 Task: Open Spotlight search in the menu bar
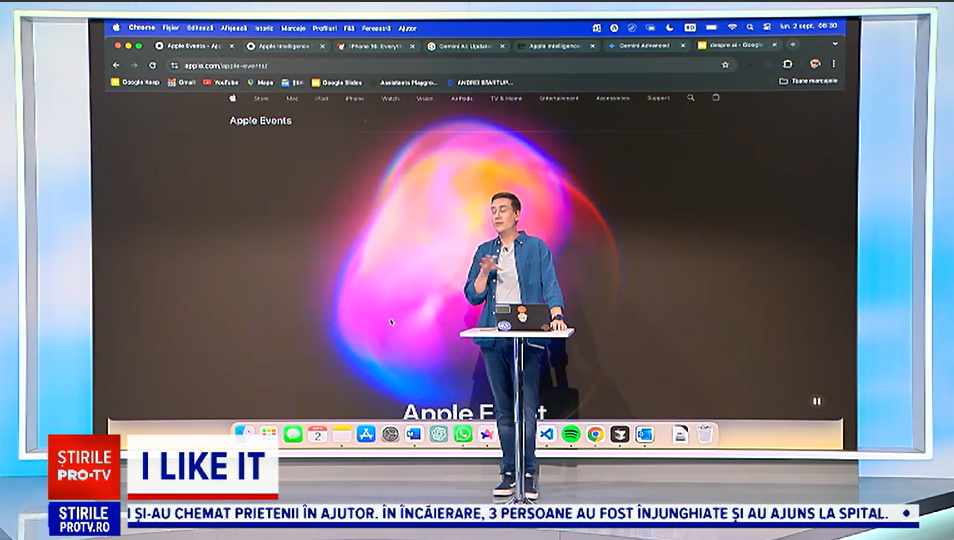point(750,27)
